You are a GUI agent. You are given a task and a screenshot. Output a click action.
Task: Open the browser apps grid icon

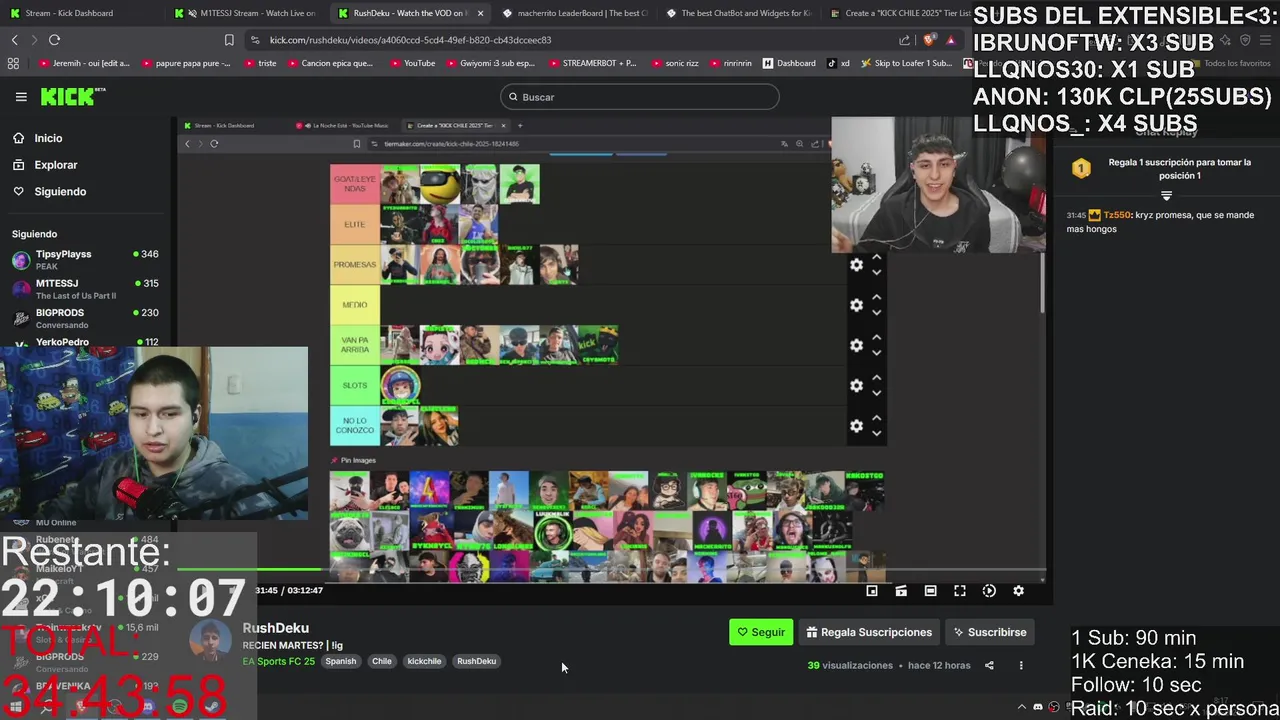pos(13,63)
